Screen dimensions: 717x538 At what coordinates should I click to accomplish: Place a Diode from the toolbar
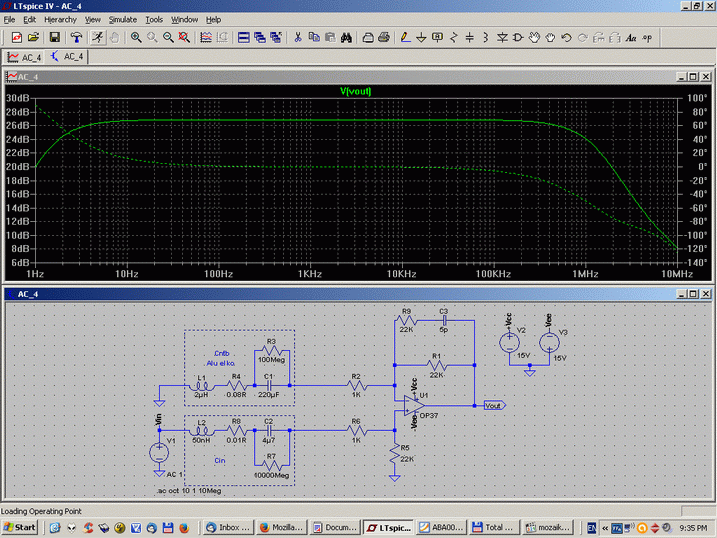click(x=502, y=37)
